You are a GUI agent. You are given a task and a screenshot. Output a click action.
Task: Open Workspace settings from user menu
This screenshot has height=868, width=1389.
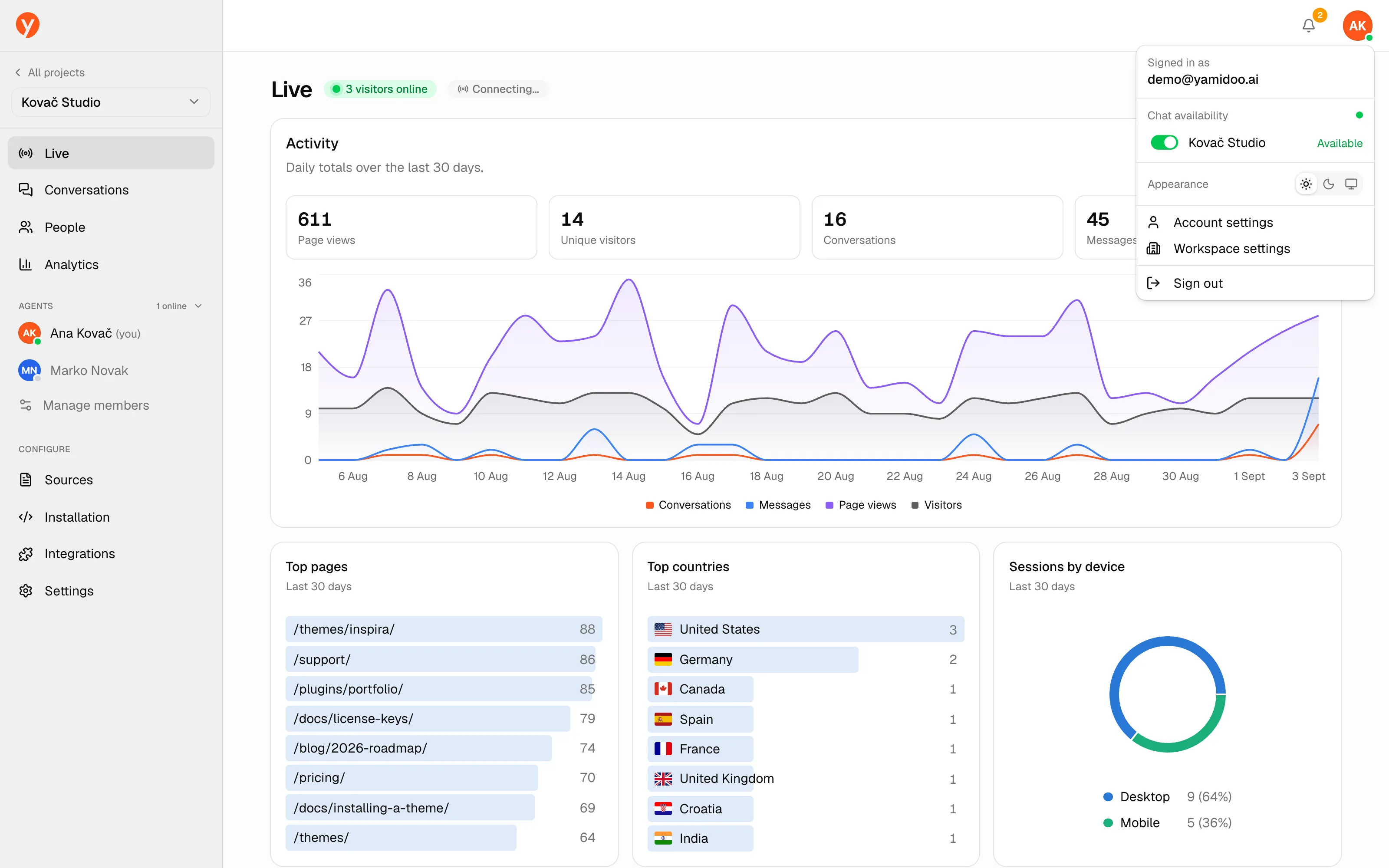(1255, 249)
